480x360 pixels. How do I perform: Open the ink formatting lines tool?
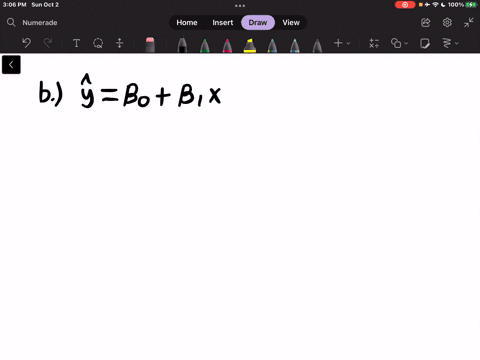(x=447, y=43)
